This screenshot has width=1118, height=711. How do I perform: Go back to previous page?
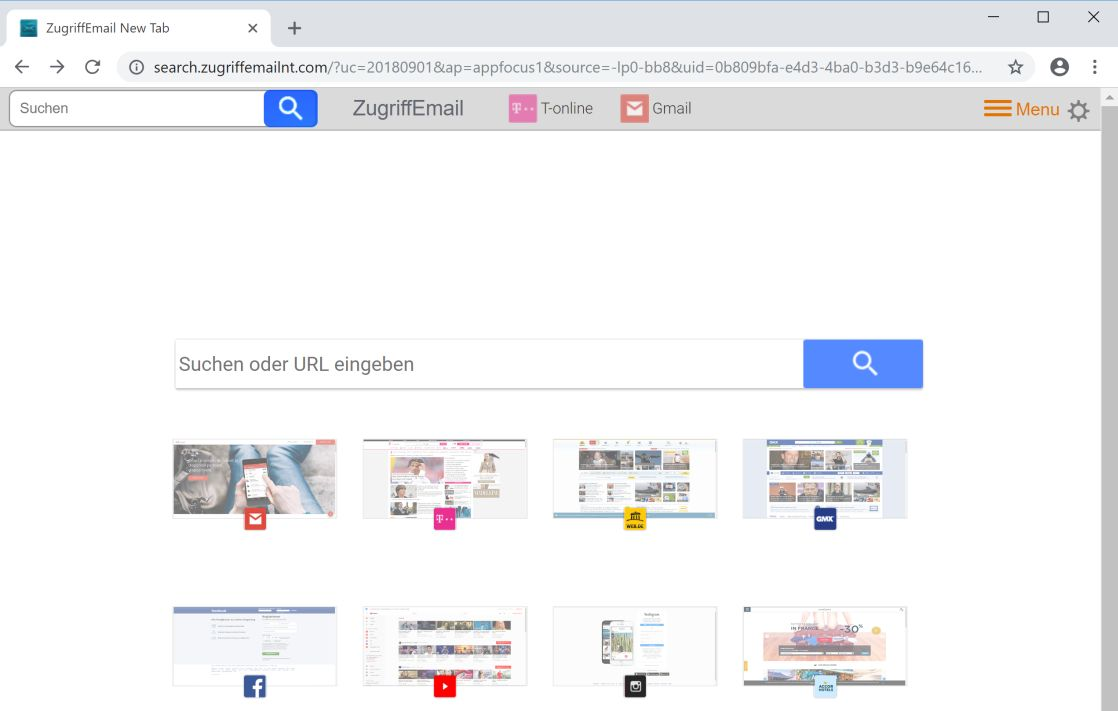[22, 67]
